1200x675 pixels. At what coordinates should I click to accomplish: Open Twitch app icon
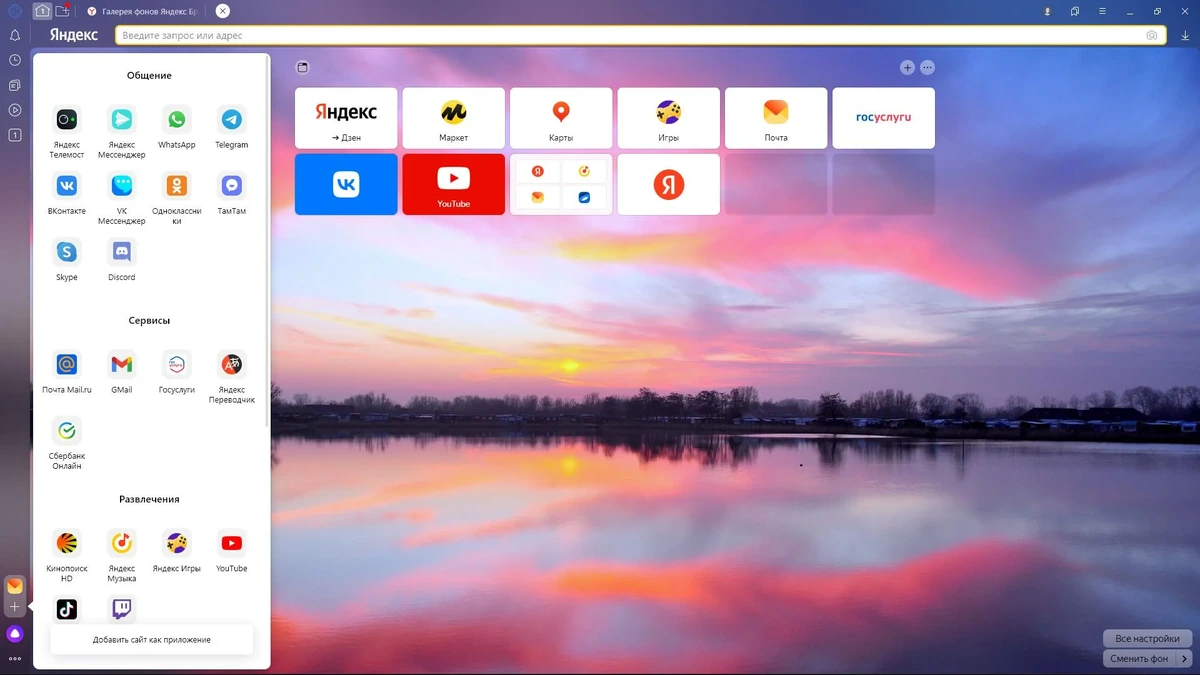click(122, 608)
